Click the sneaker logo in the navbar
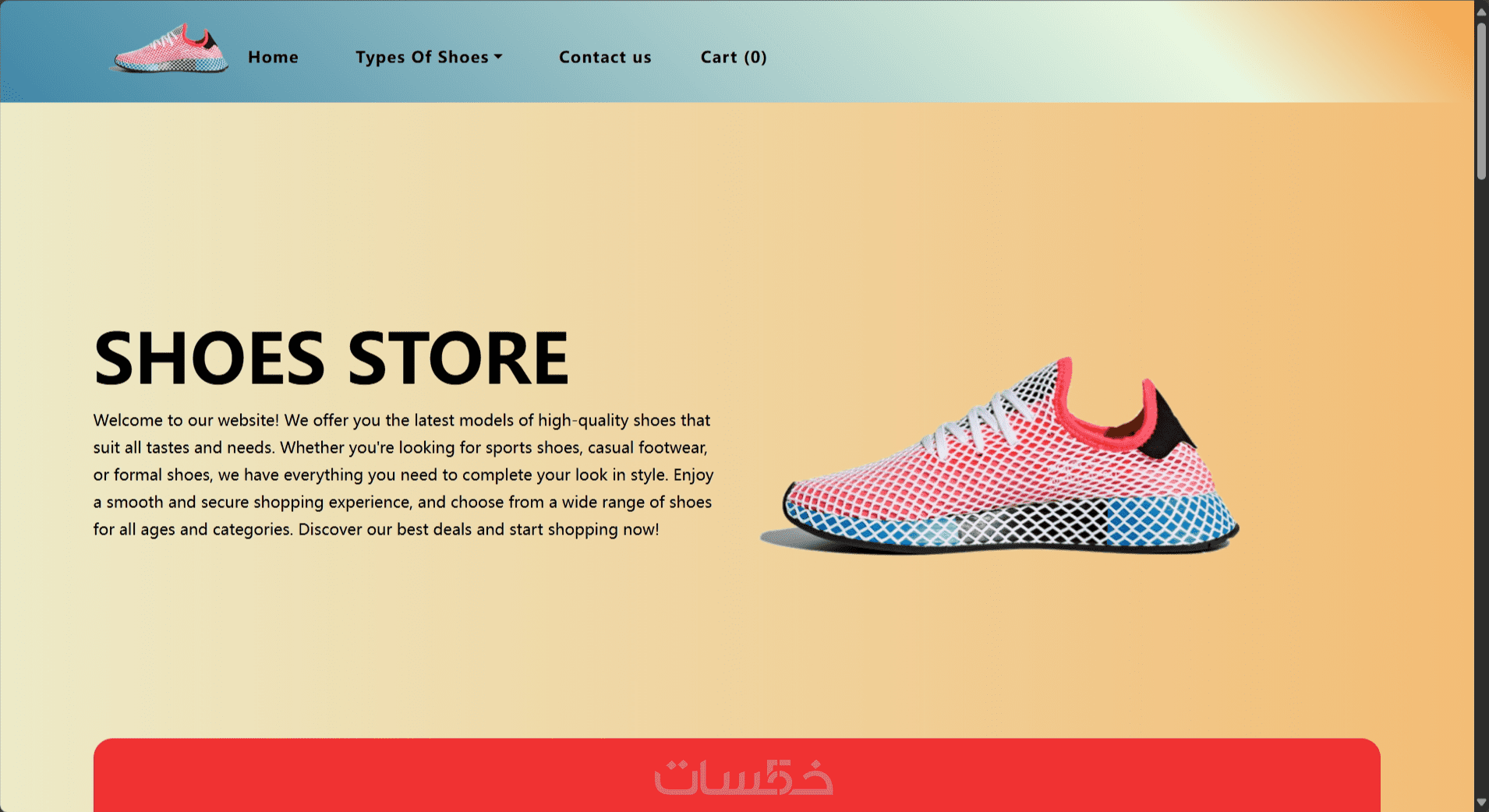 (169, 49)
